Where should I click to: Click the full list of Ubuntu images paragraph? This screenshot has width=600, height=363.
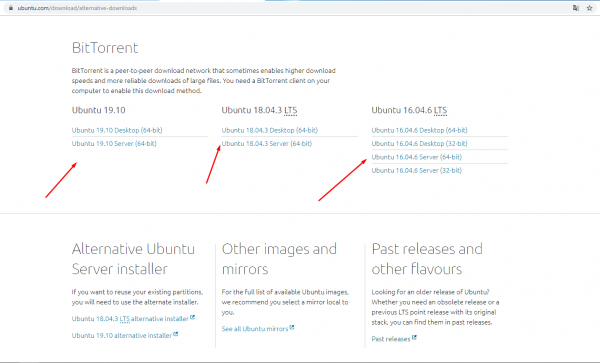click(x=285, y=302)
